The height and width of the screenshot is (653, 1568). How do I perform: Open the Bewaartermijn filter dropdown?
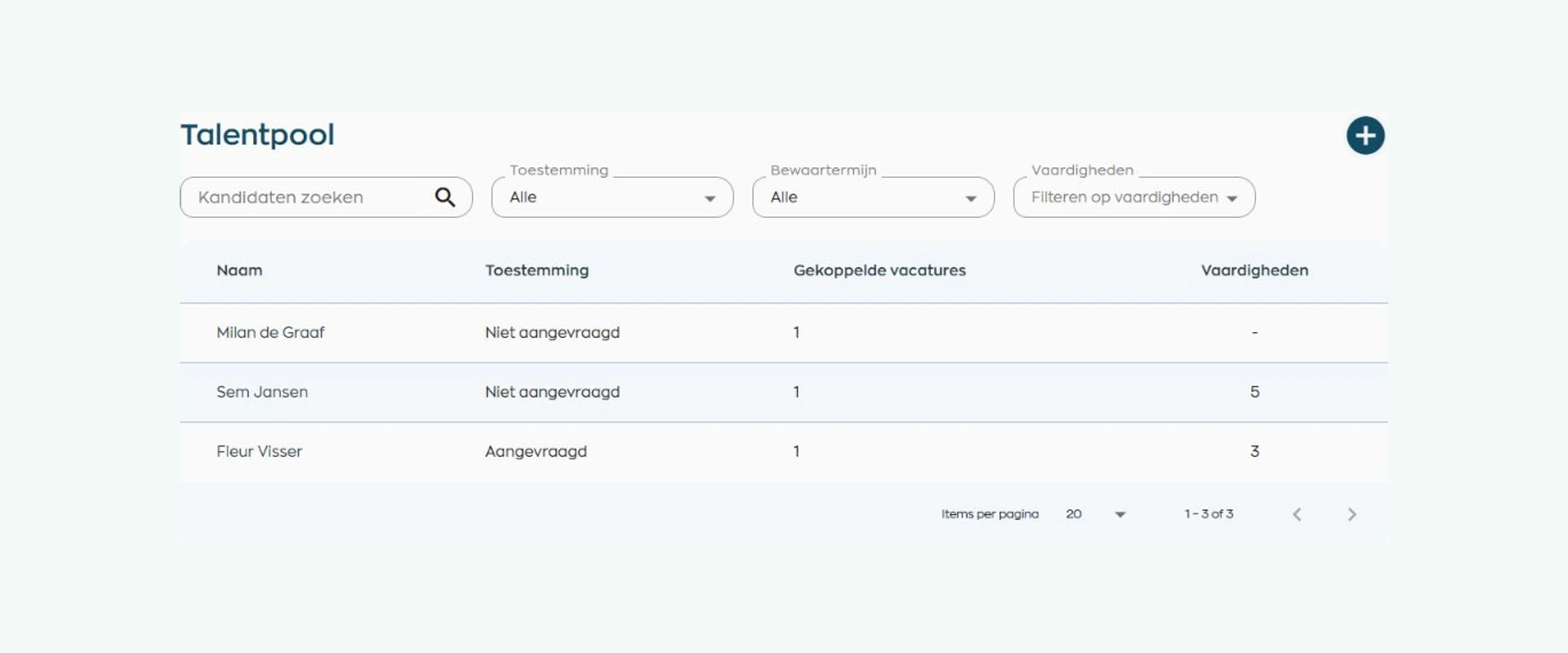tap(873, 198)
